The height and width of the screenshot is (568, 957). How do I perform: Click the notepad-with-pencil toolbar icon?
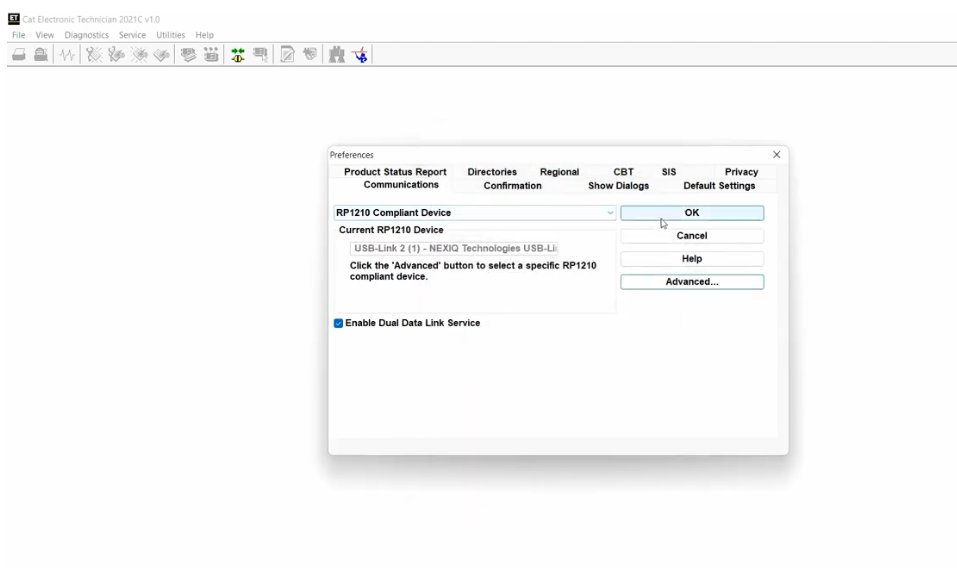[x=287, y=55]
